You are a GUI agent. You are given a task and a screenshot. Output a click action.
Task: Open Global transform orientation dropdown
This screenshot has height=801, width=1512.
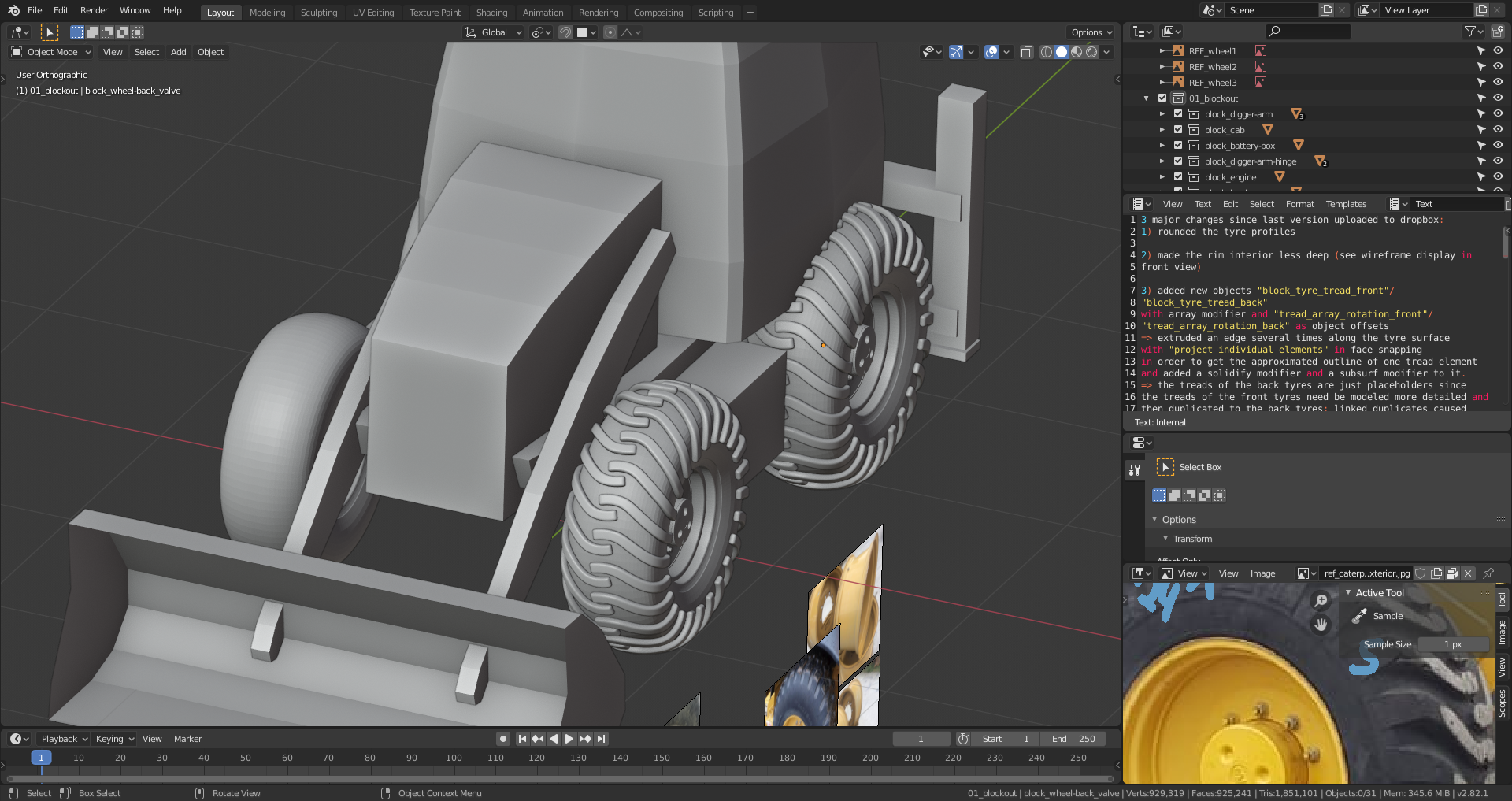click(x=494, y=32)
